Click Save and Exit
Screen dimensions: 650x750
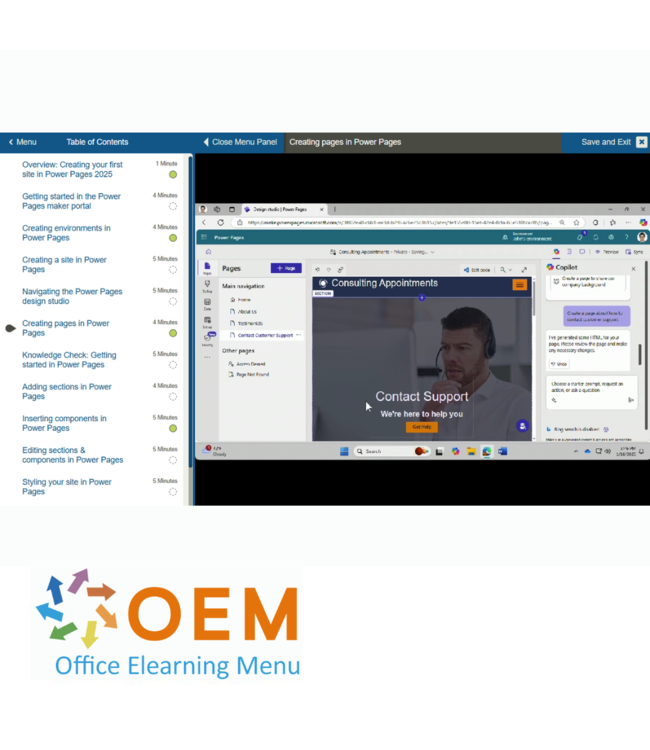(614, 142)
